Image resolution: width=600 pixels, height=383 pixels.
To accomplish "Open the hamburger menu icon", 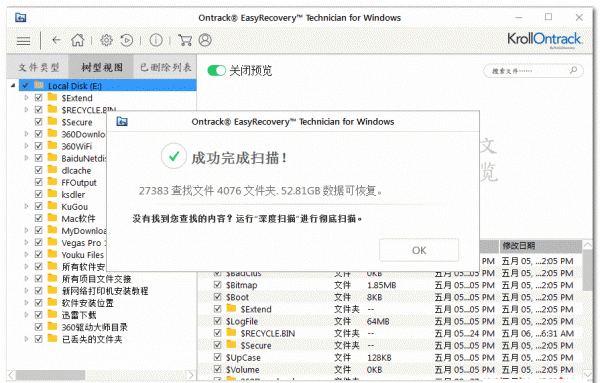I will pyautogui.click(x=23, y=41).
